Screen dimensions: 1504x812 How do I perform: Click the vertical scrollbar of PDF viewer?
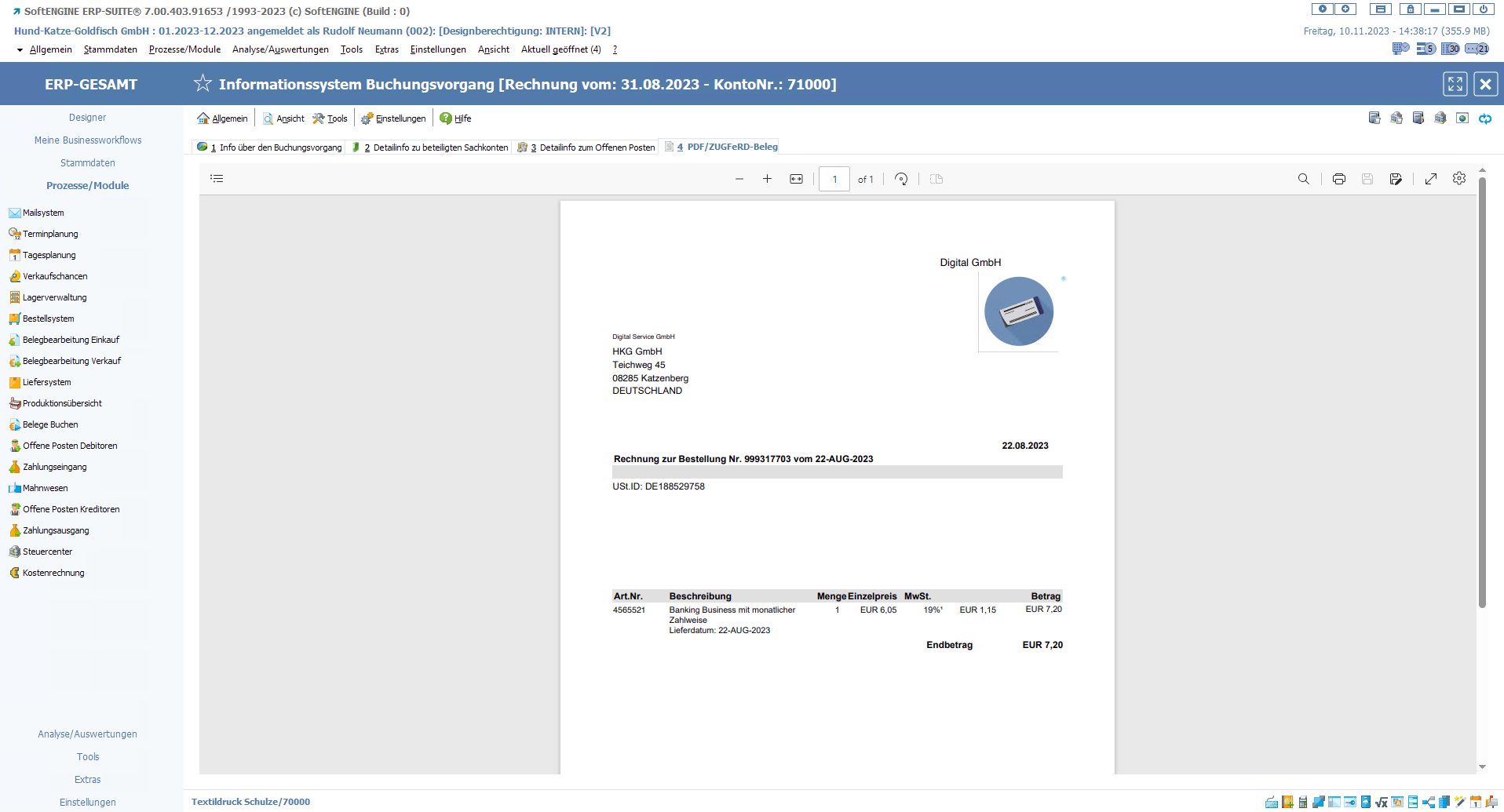(1482, 392)
